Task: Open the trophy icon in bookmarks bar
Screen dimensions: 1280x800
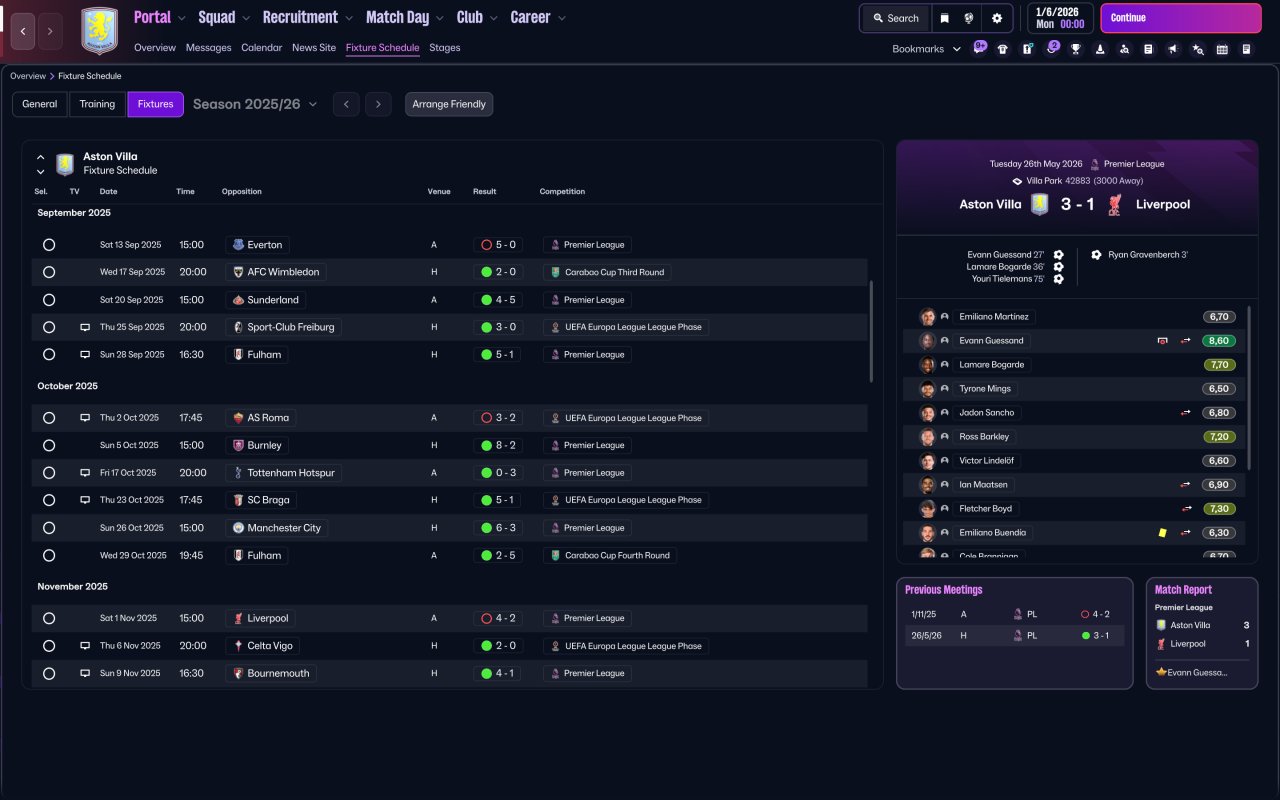Action: [1076, 49]
